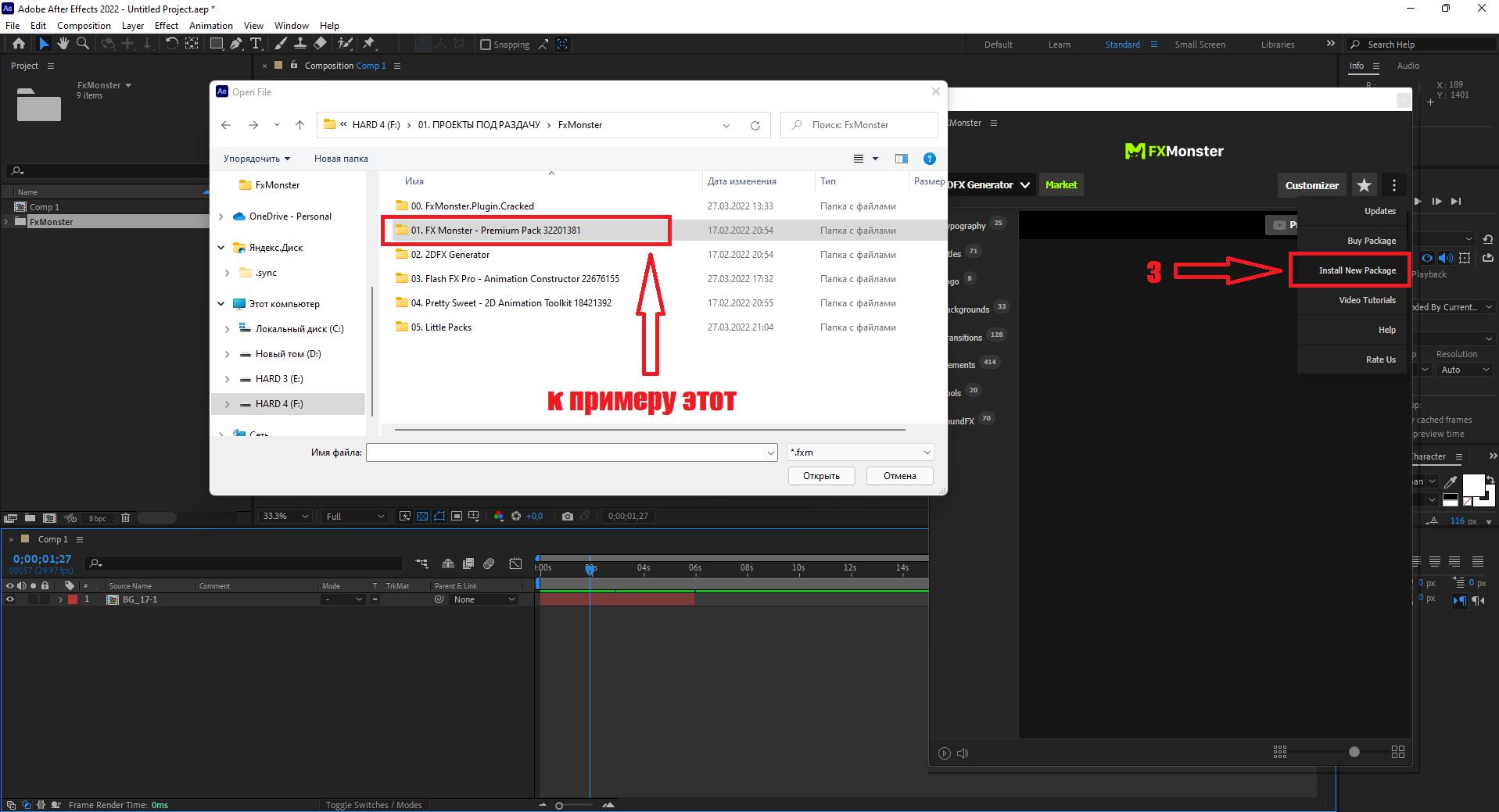Select the Rectangle shape tool
The height and width of the screenshot is (812, 1499).
tap(217, 44)
